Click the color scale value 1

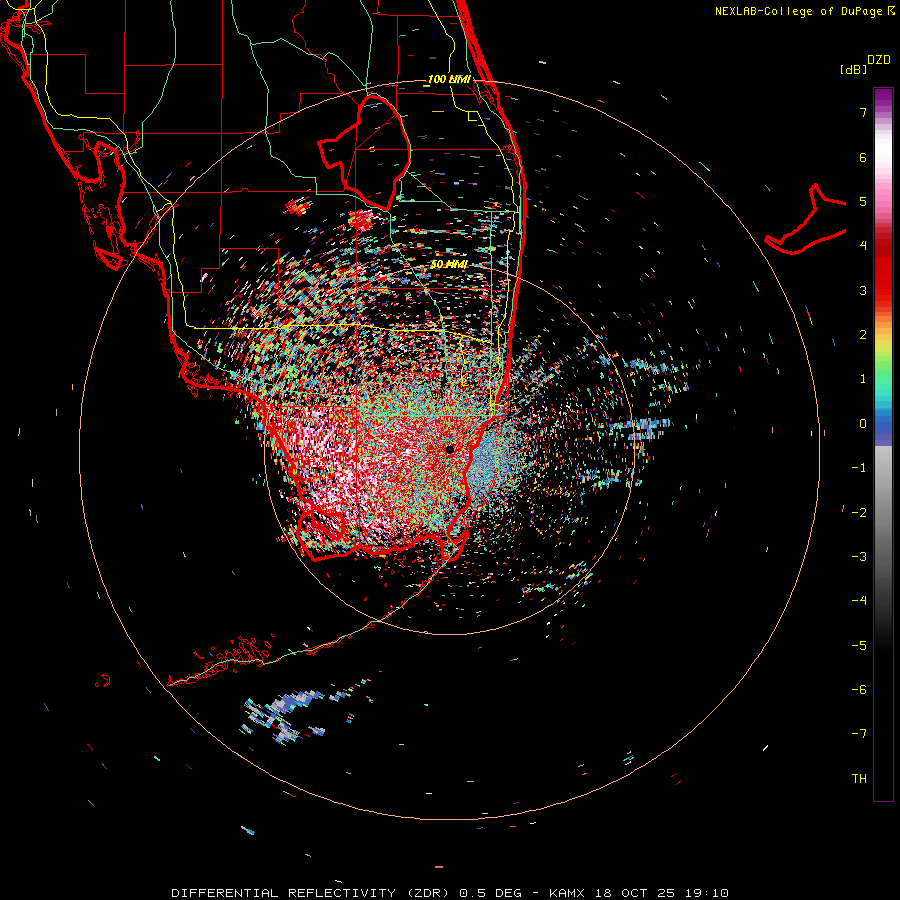pos(863,379)
